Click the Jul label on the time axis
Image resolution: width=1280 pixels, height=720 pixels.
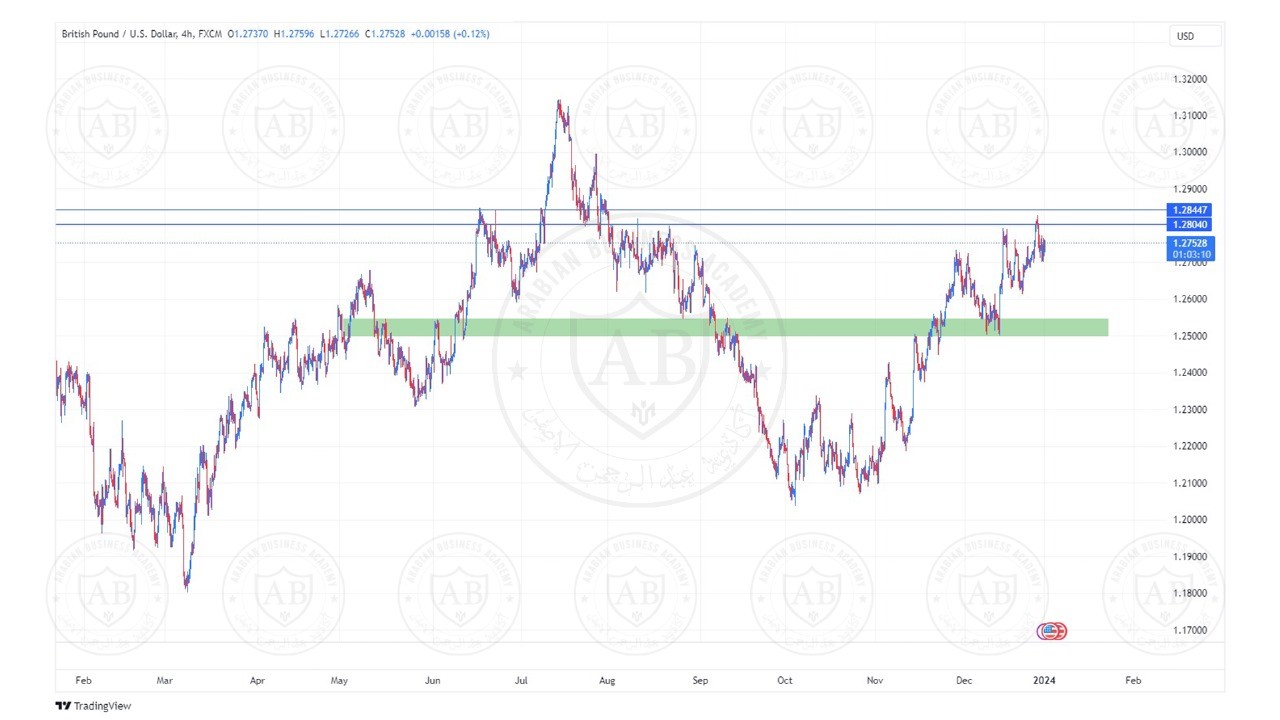(522, 681)
